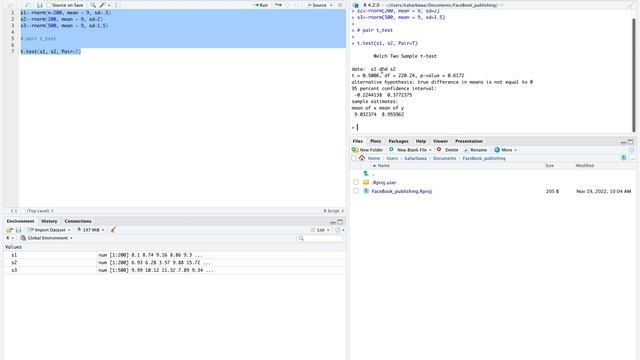The height and width of the screenshot is (360, 640).
Task: Click the Source button
Action: (317, 5)
